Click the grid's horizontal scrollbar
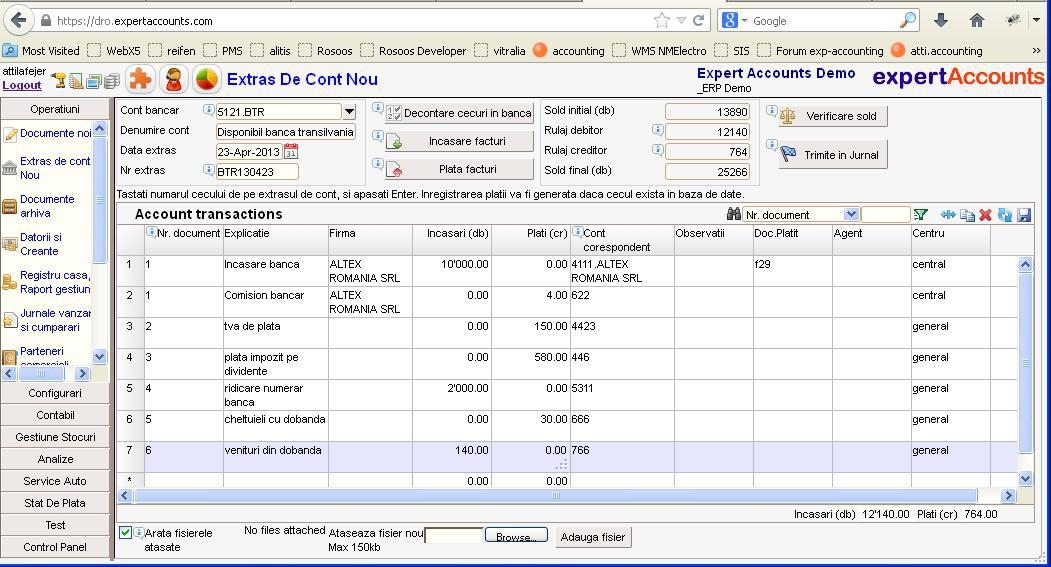1051x567 pixels. [555, 496]
